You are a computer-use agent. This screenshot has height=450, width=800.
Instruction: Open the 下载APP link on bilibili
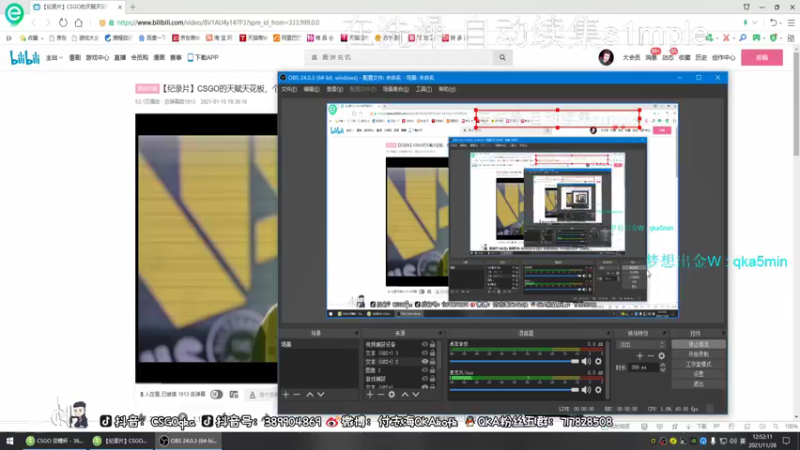coord(203,58)
